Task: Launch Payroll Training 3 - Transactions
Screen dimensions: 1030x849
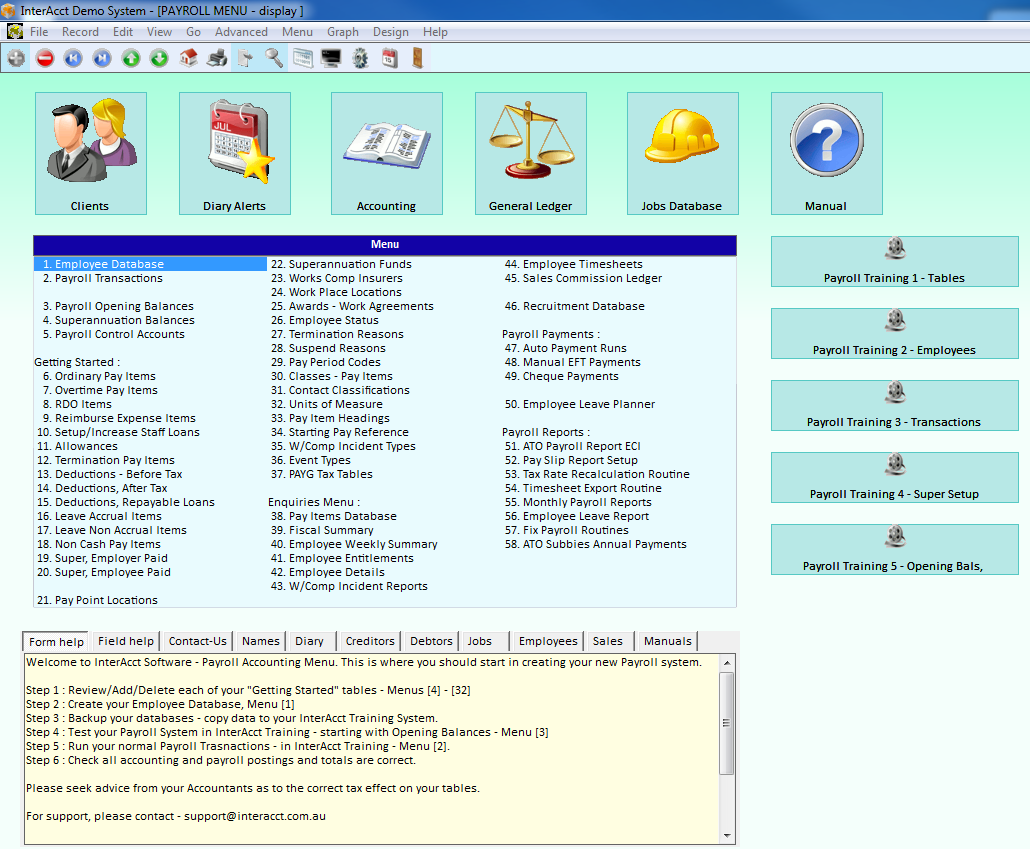Action: tap(894, 405)
